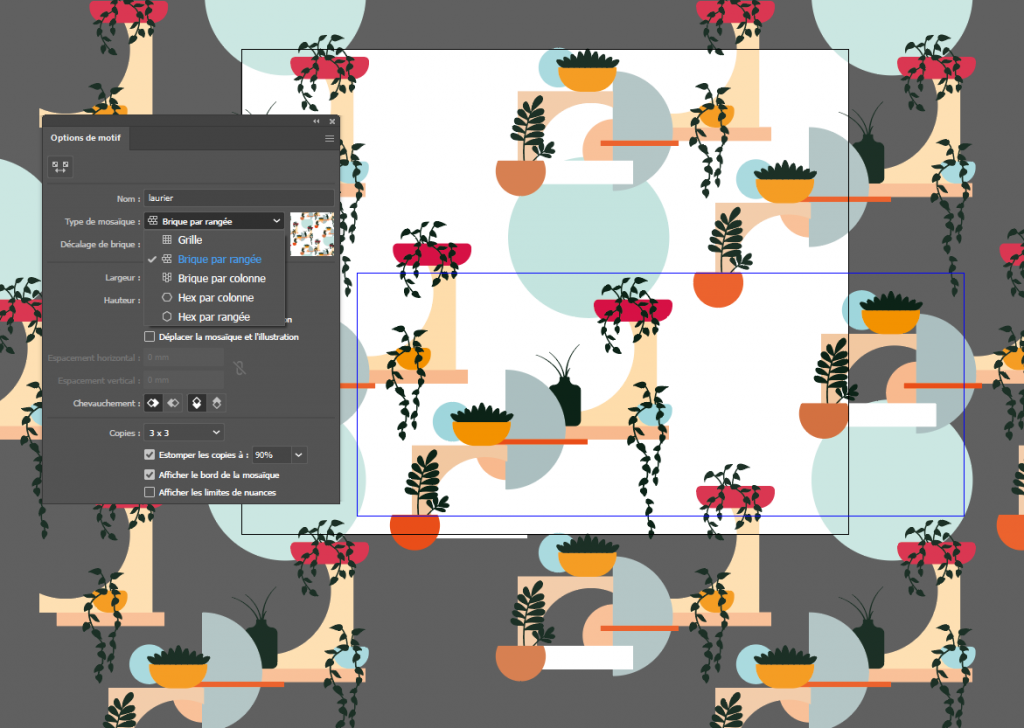Viewport: 1024px width, 728px height.
Task: Click the 'Hauteur :' label
Action: tap(122, 300)
